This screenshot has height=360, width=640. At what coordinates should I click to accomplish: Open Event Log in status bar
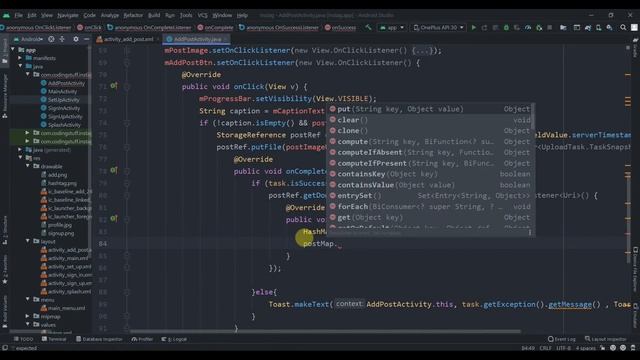(x=562, y=339)
